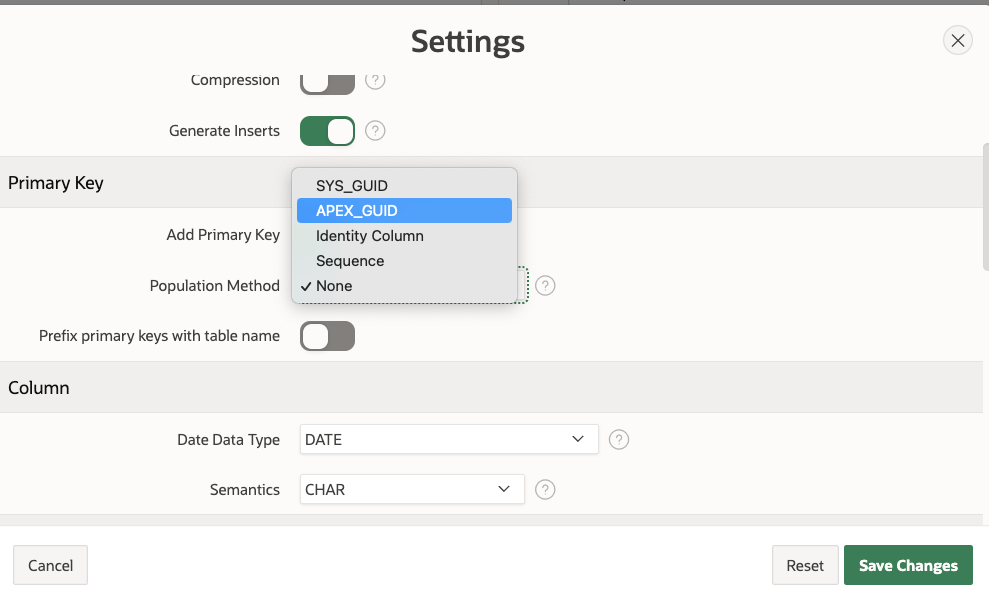This screenshot has width=989, height=601.
Task: Click help icon next to Generate Inserts
Action: (375, 130)
